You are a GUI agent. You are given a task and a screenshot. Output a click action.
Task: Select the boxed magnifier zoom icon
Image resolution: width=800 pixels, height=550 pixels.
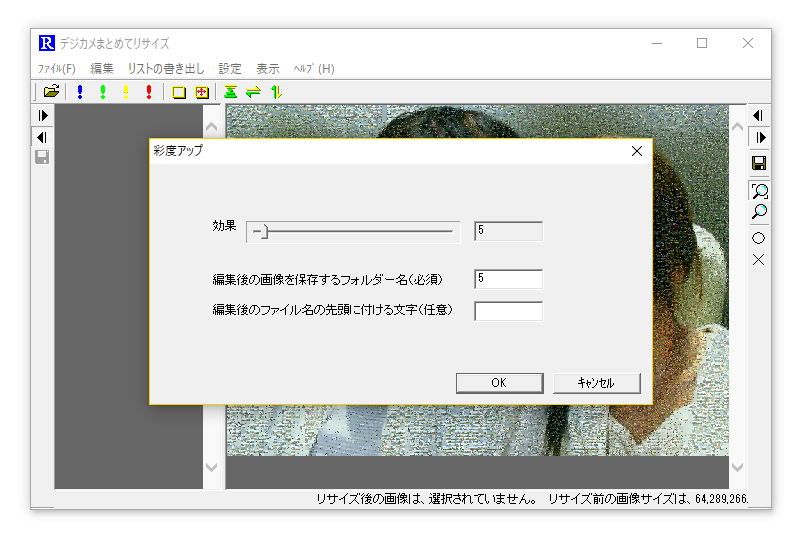click(x=760, y=191)
